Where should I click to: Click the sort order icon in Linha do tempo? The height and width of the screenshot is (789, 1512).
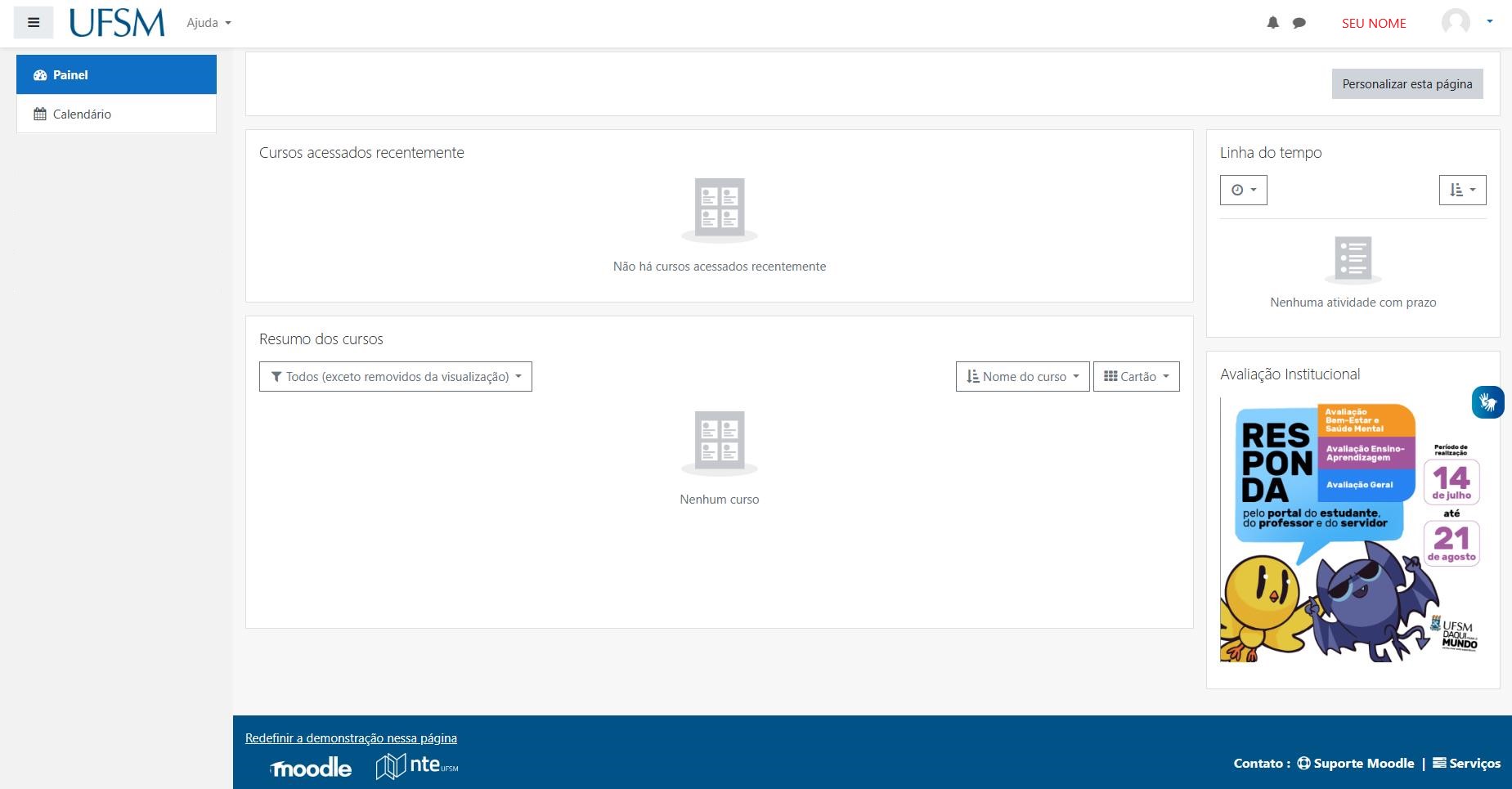point(1462,190)
